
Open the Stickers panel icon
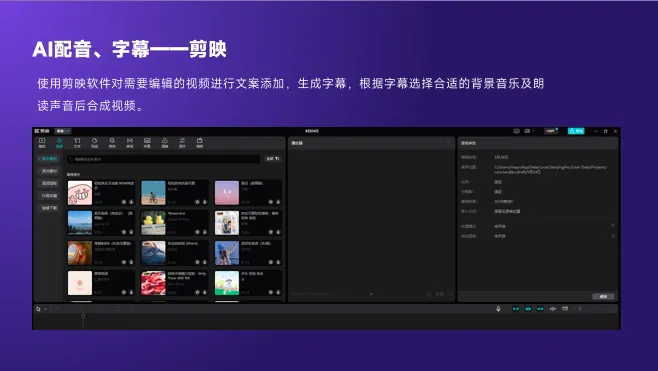pyautogui.click(x=94, y=143)
